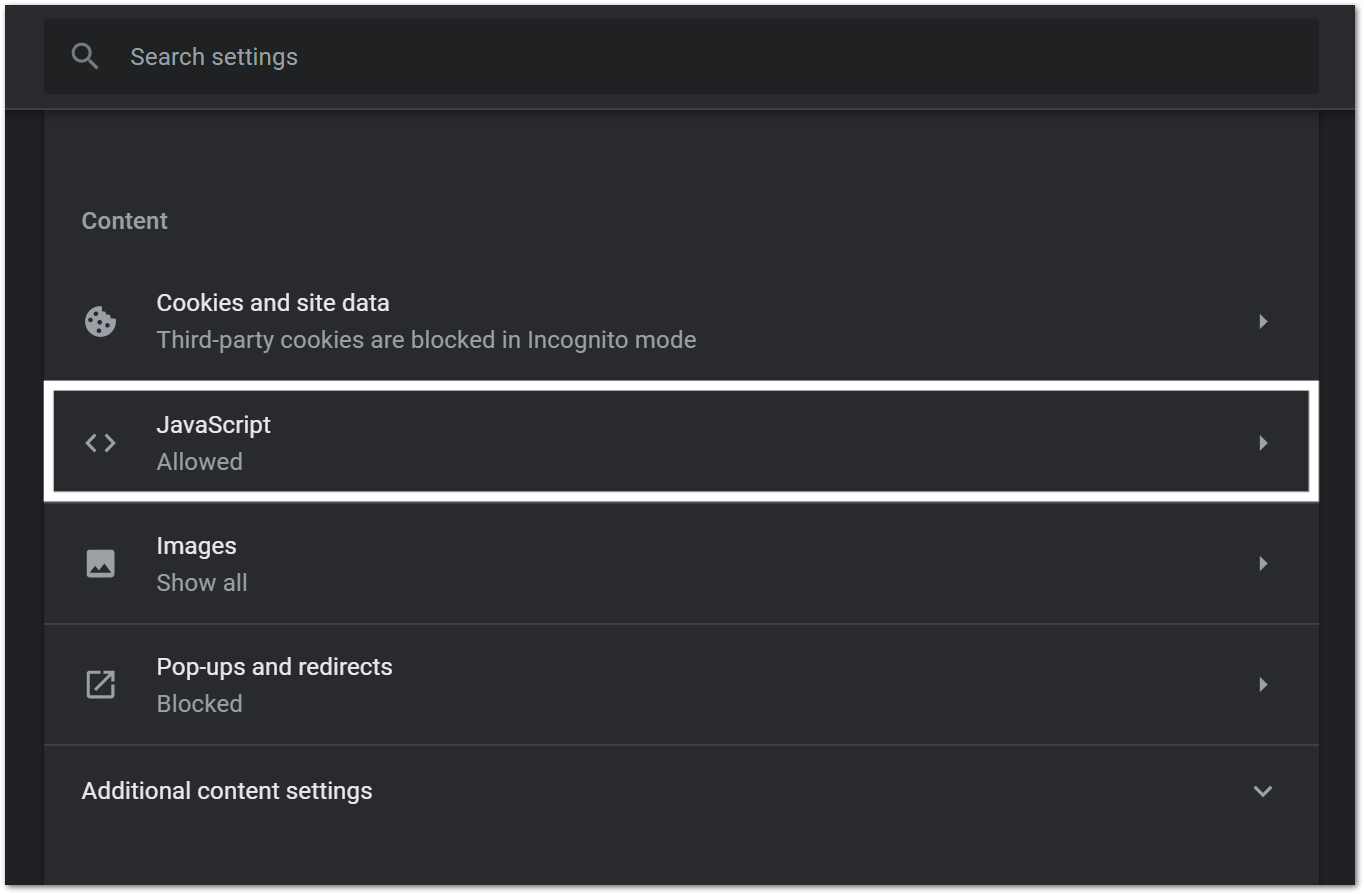Click the Cookies and site data cookie icon
Image resolution: width=1364 pixels, height=894 pixels.
tap(100, 322)
